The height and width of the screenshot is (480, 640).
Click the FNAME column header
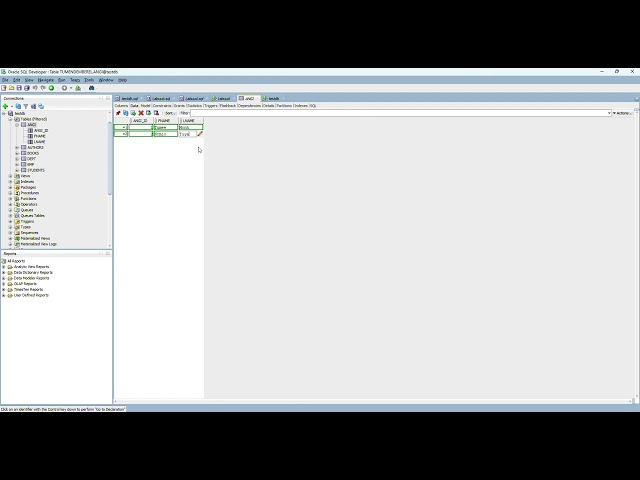click(166, 121)
